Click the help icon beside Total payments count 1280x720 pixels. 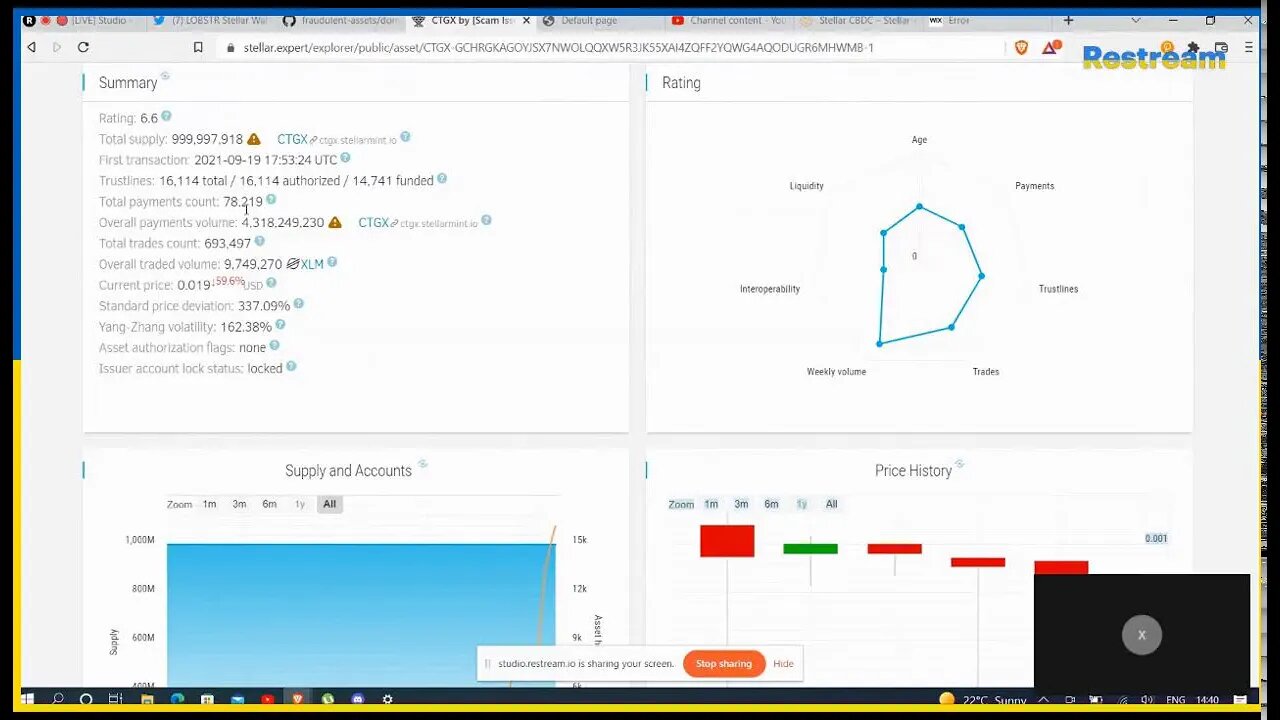pos(271,200)
